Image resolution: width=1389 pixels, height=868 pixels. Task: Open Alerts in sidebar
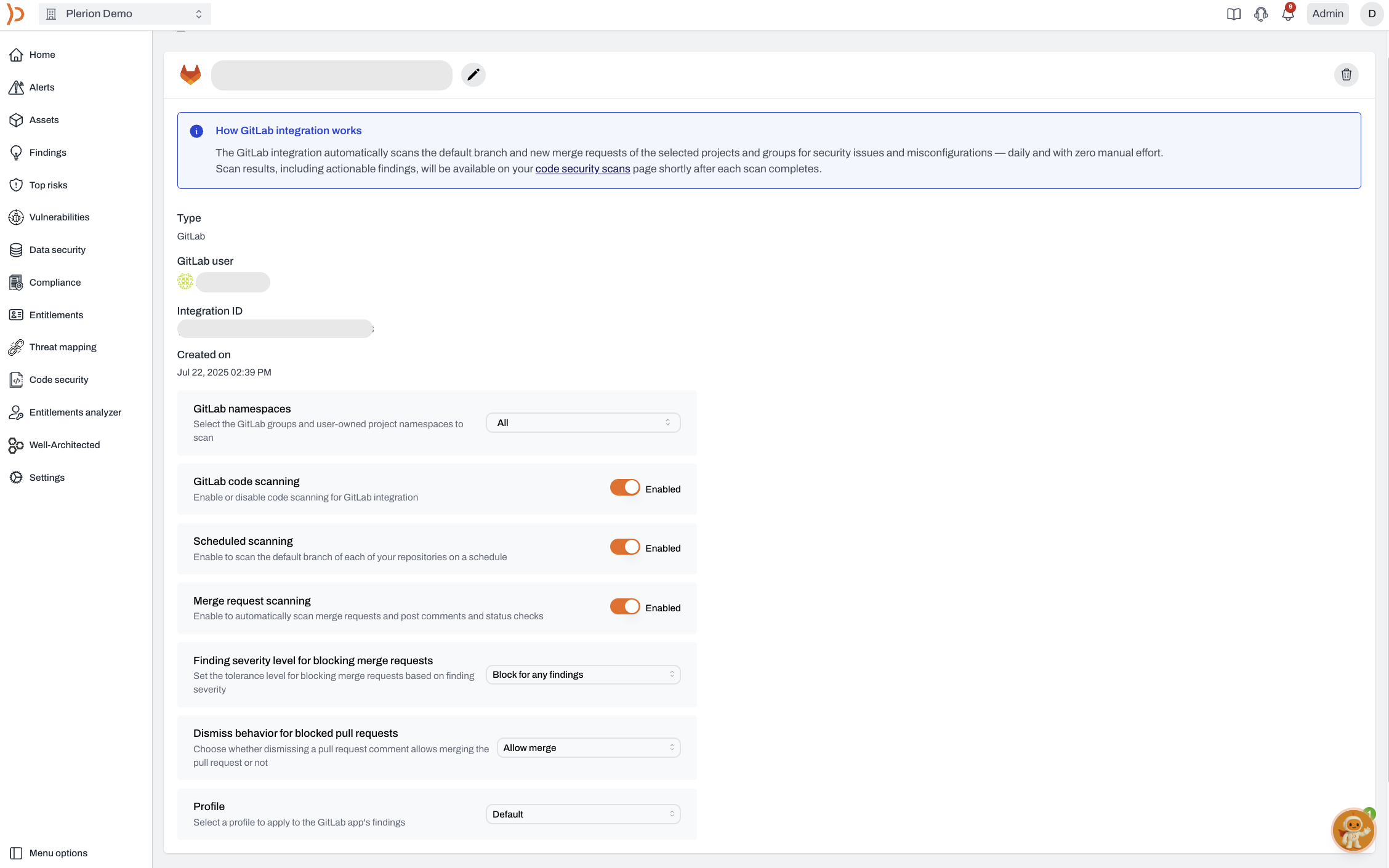[42, 87]
